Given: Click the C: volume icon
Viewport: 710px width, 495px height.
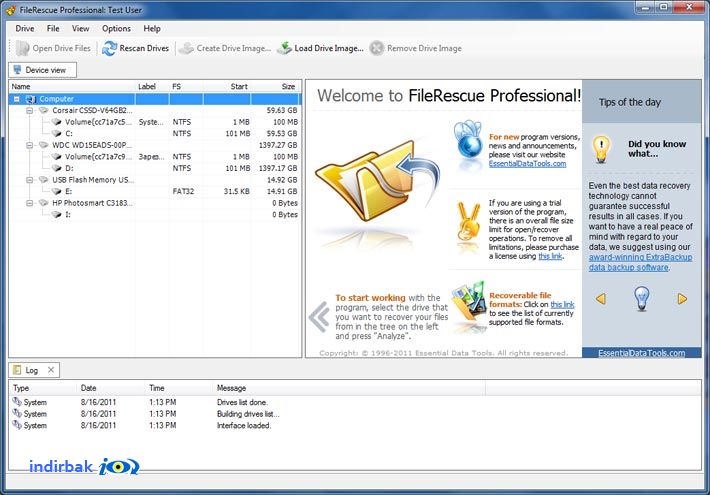Looking at the screenshot, I should (x=57, y=133).
